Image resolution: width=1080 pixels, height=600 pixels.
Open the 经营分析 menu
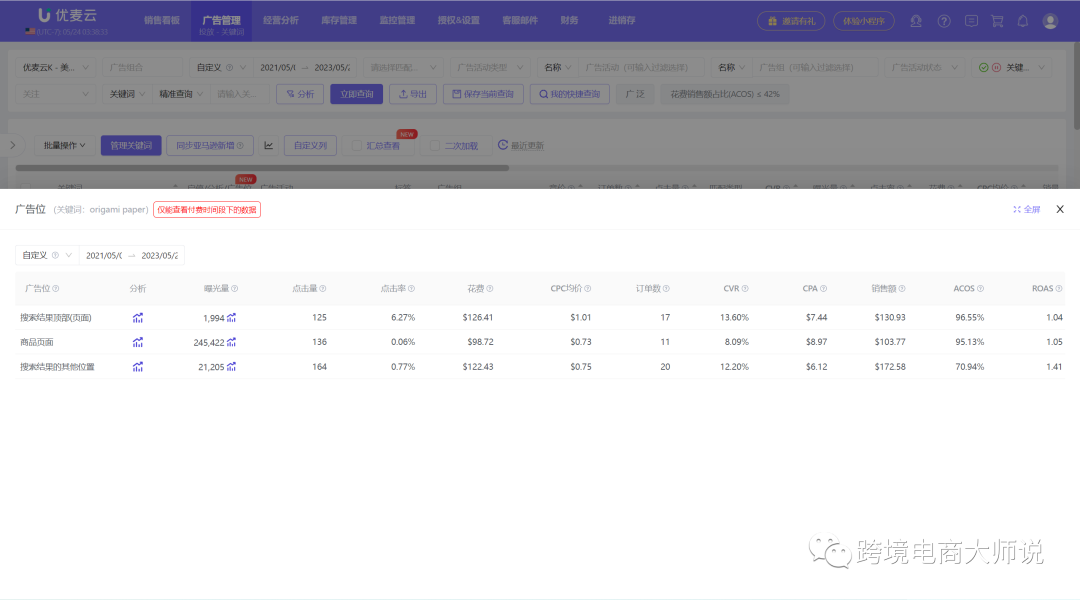pyautogui.click(x=280, y=20)
